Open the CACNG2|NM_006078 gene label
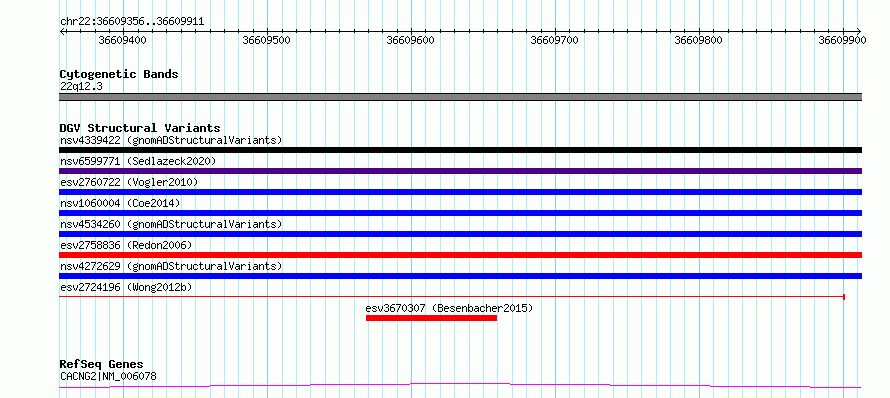 pos(108,376)
